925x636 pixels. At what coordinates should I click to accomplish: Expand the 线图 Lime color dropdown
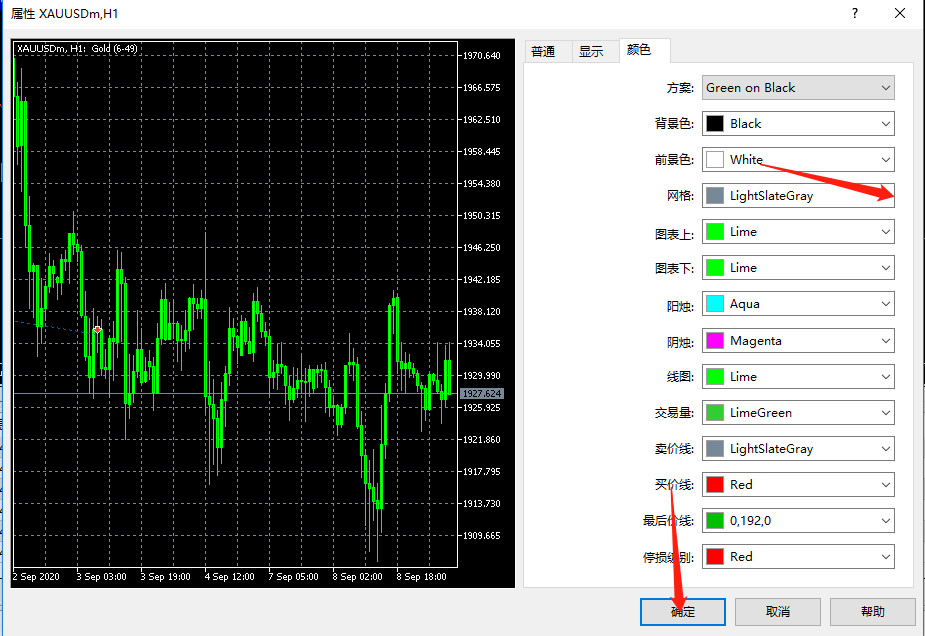pyautogui.click(x=798, y=376)
